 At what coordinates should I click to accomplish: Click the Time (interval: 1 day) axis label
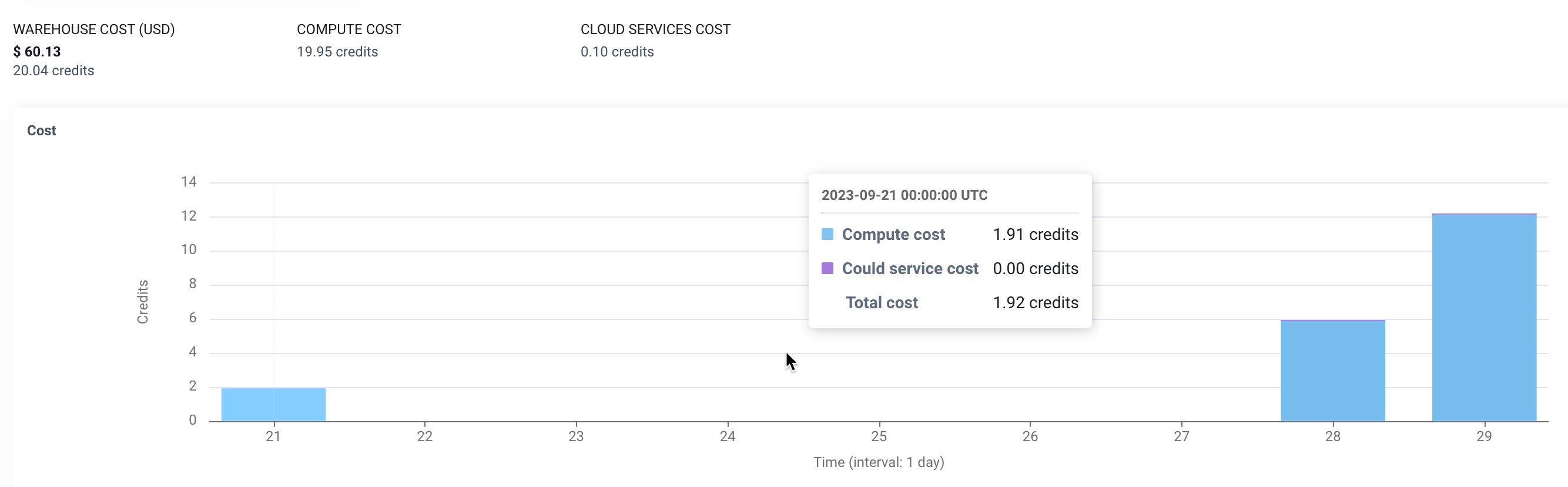pyautogui.click(x=879, y=462)
